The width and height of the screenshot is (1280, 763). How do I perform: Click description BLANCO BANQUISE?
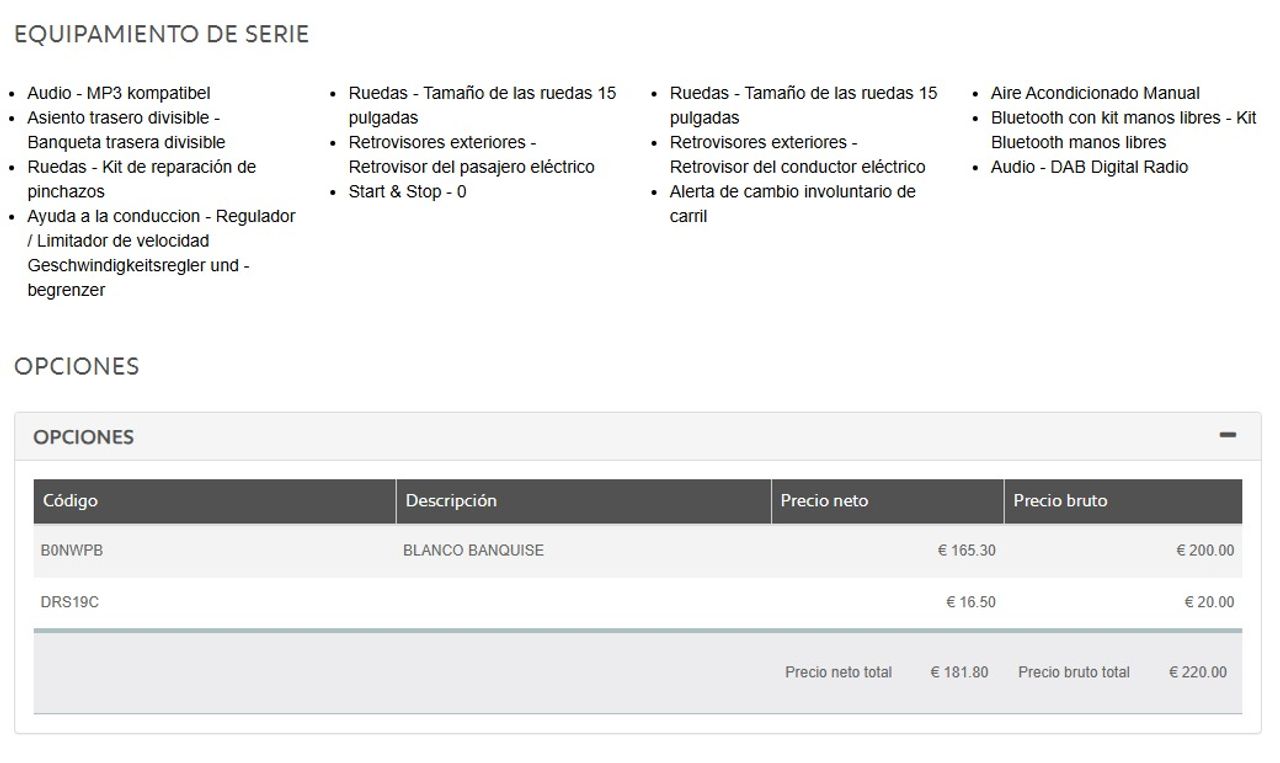[473, 550]
